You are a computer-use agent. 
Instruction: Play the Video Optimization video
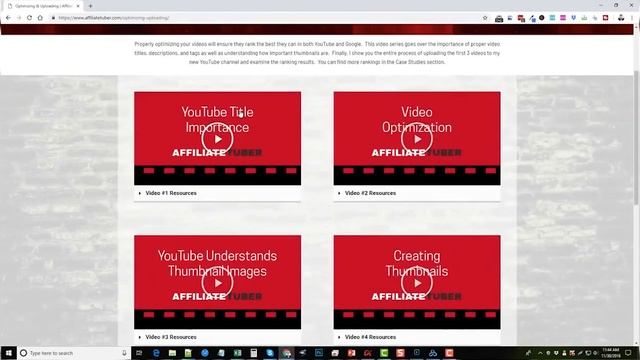(417, 139)
